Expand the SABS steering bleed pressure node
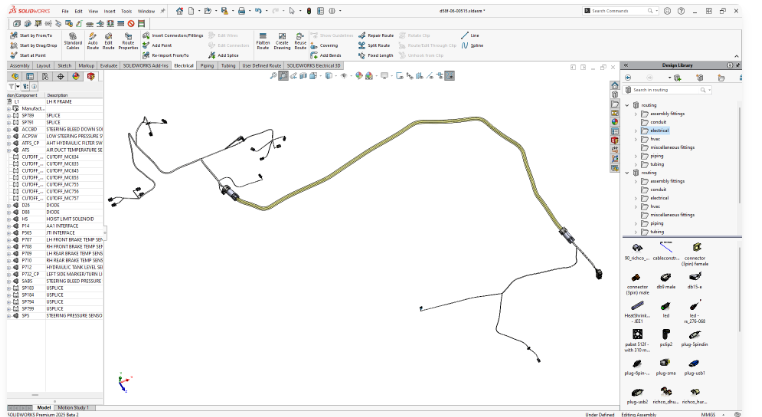The image size is (762, 417). [x=9, y=281]
